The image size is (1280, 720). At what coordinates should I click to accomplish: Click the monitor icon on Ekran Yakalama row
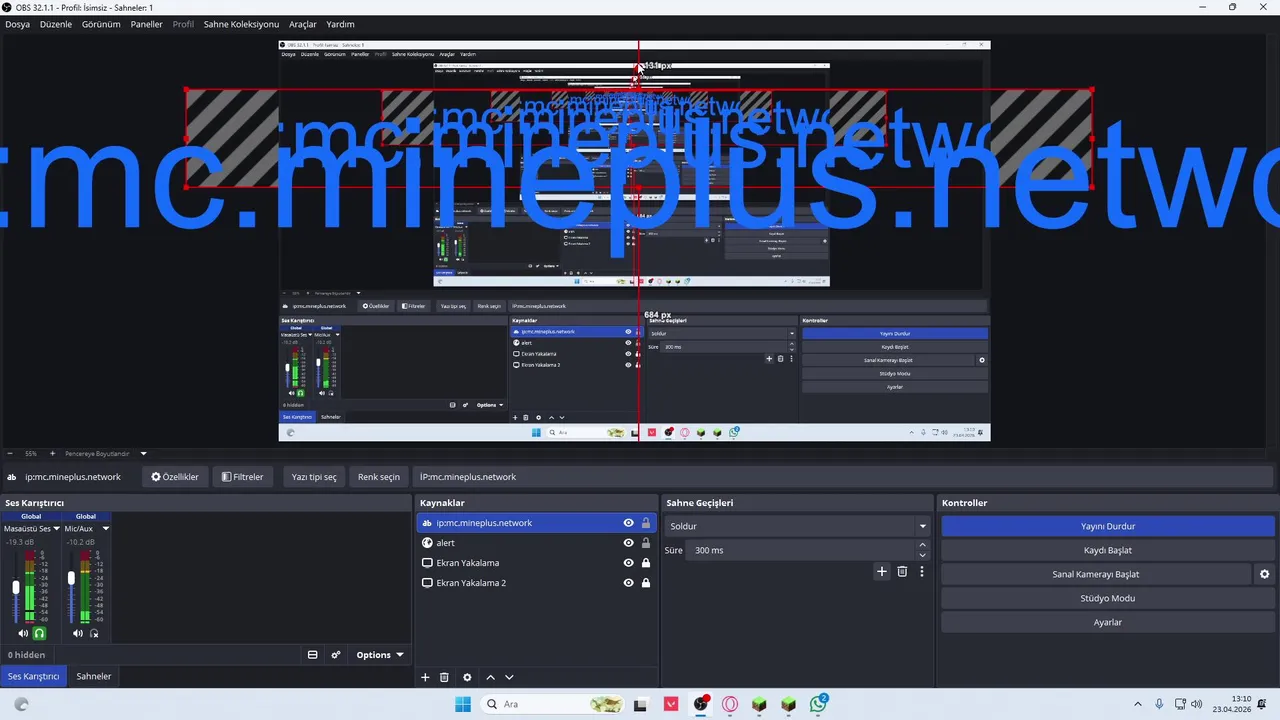[x=427, y=563]
